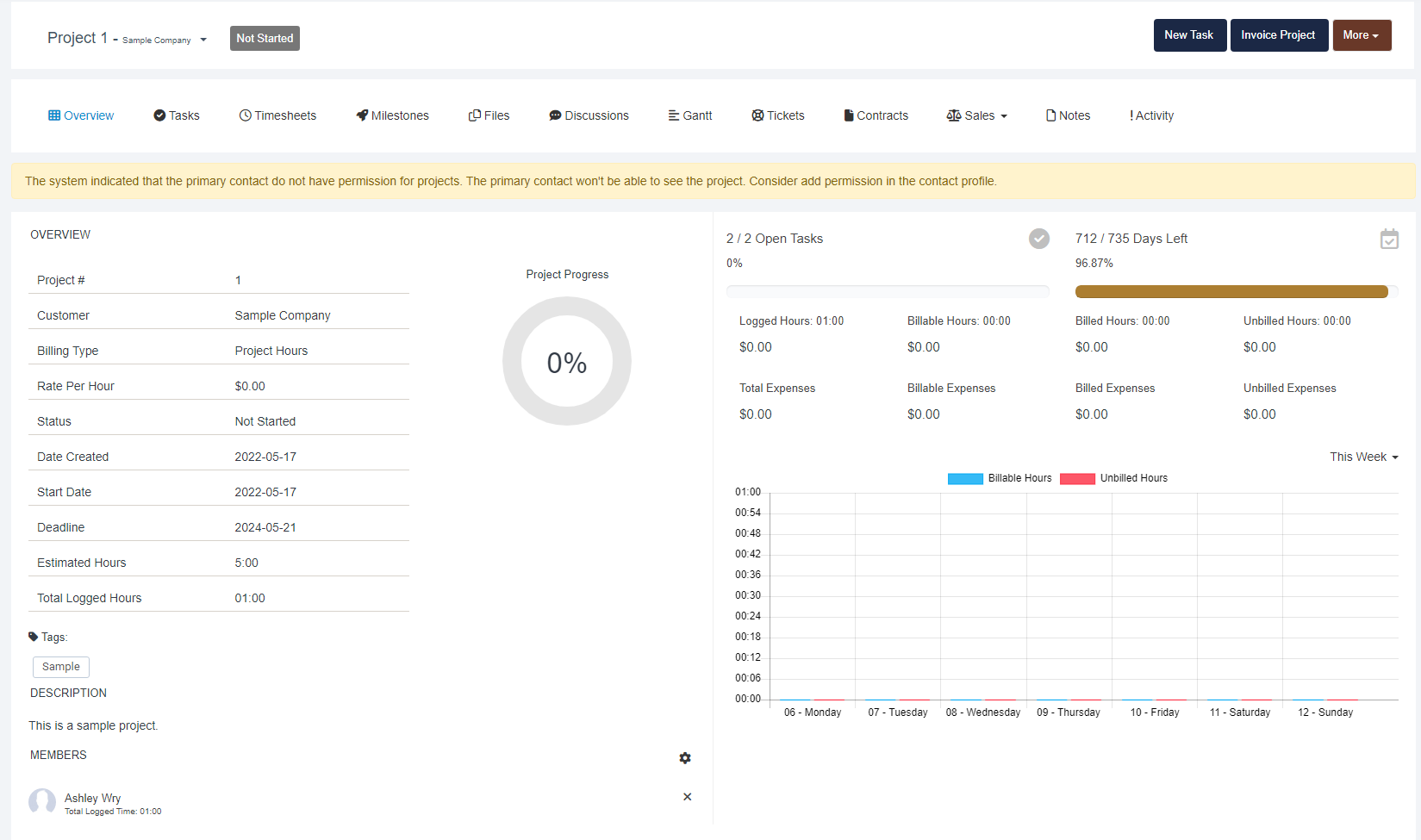Click the open tasks checkmark circle icon
The width and height of the screenshot is (1421, 840).
[x=1038, y=239]
